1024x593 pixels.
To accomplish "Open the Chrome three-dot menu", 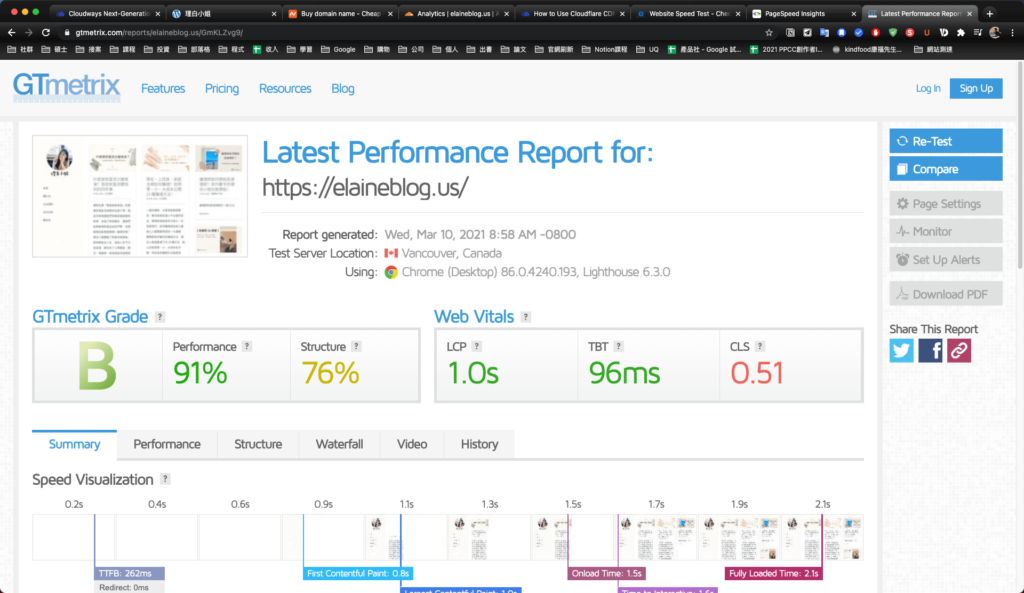I will pyautogui.click(x=1012, y=32).
